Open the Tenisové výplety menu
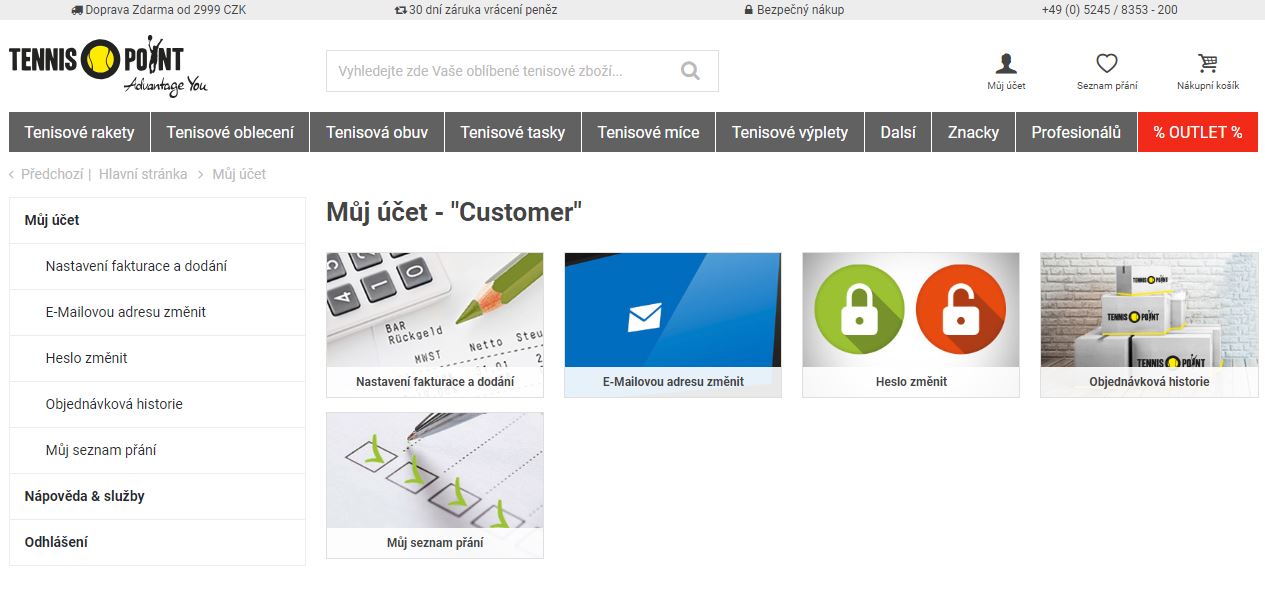1265x591 pixels. (790, 132)
